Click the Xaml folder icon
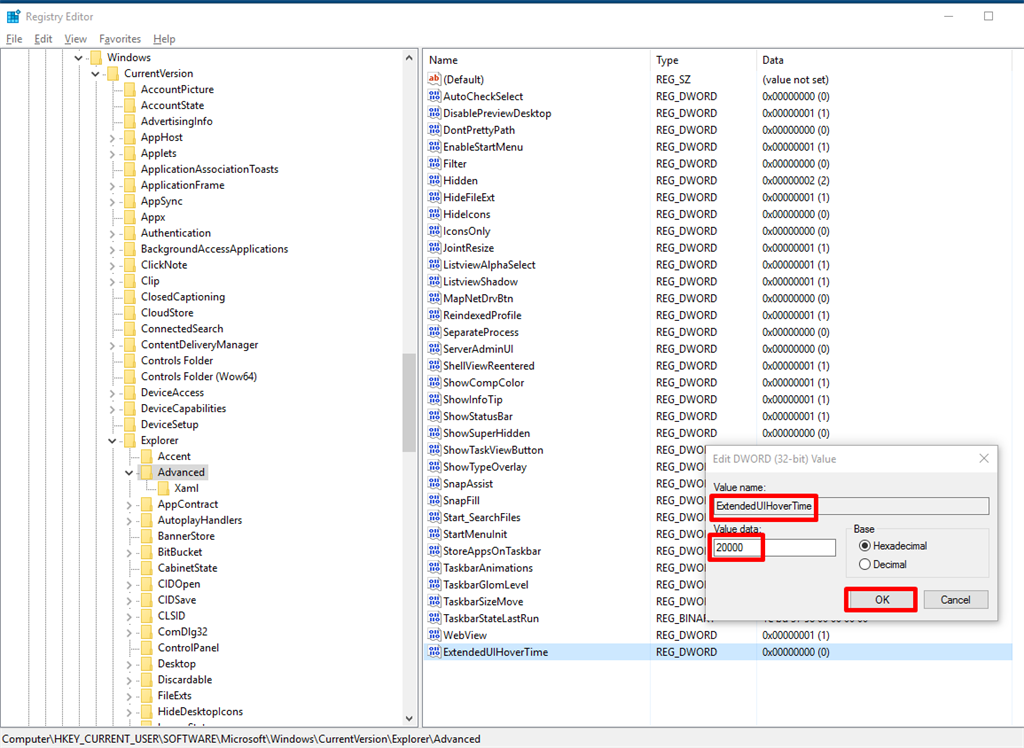 click(x=163, y=488)
